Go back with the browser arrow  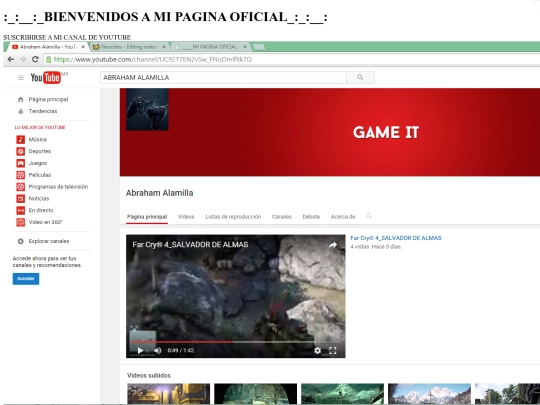tap(11, 59)
